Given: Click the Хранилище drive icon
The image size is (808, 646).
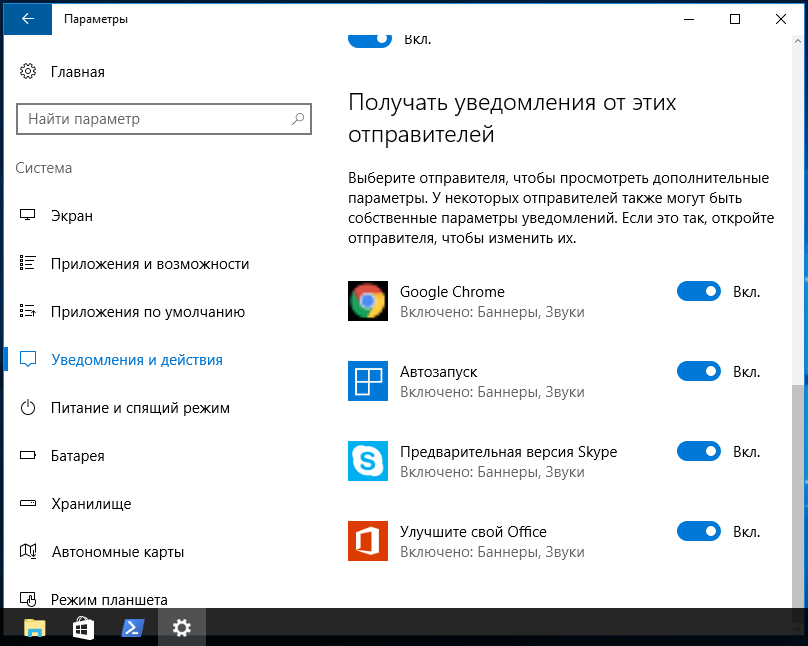Looking at the screenshot, I should click(x=28, y=503).
